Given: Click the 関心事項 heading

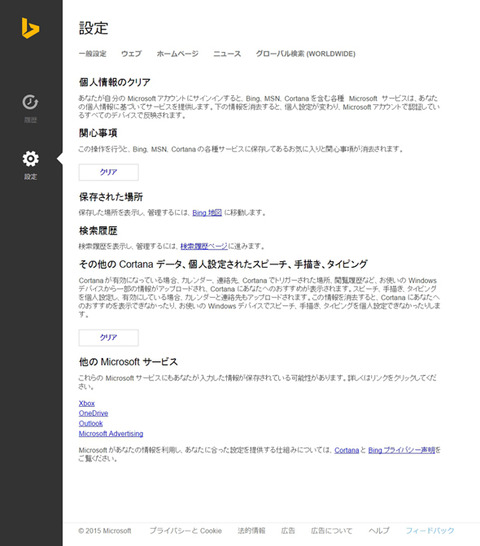Looking at the screenshot, I should point(98,133).
